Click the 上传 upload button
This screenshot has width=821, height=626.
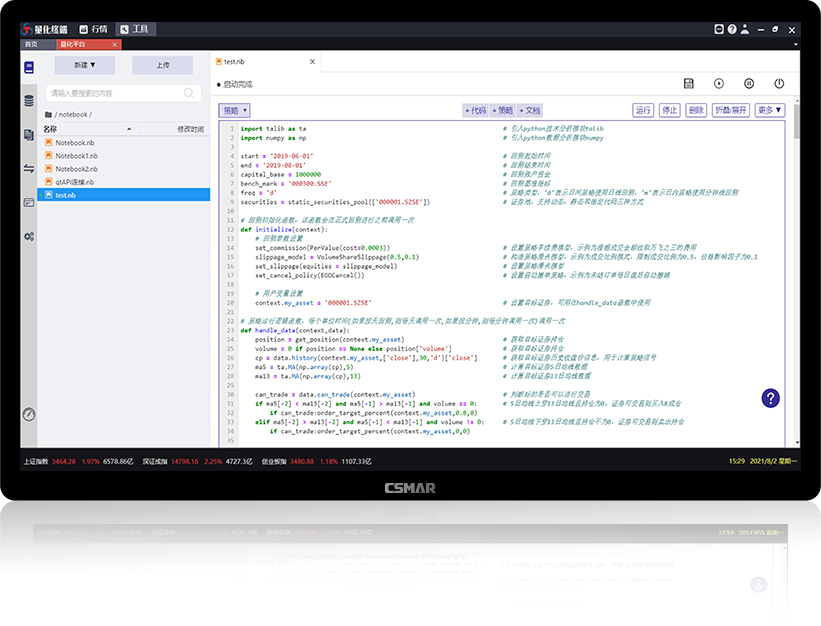pos(163,65)
